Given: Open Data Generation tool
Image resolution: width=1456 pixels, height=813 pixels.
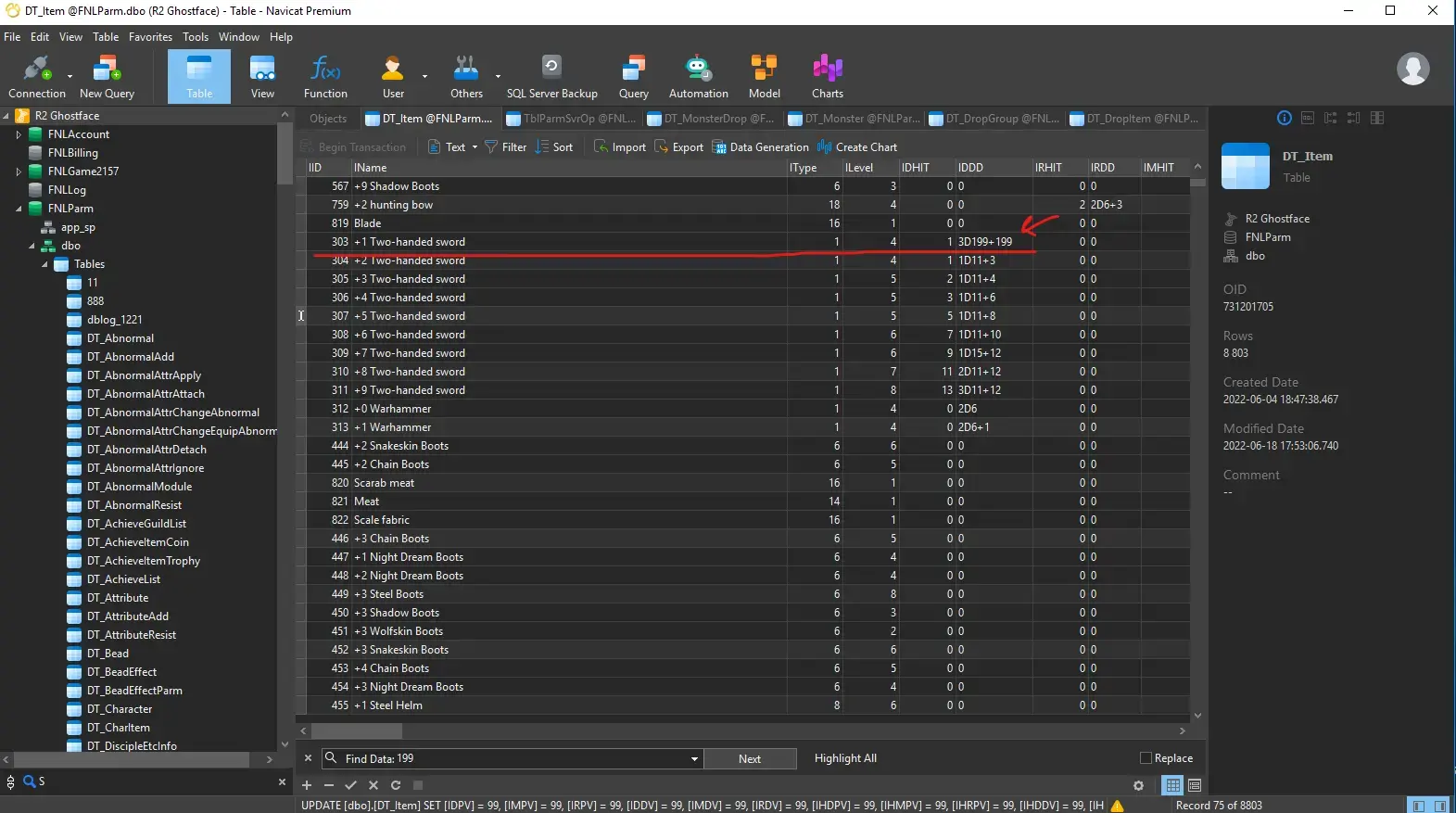Looking at the screenshot, I should point(760,146).
